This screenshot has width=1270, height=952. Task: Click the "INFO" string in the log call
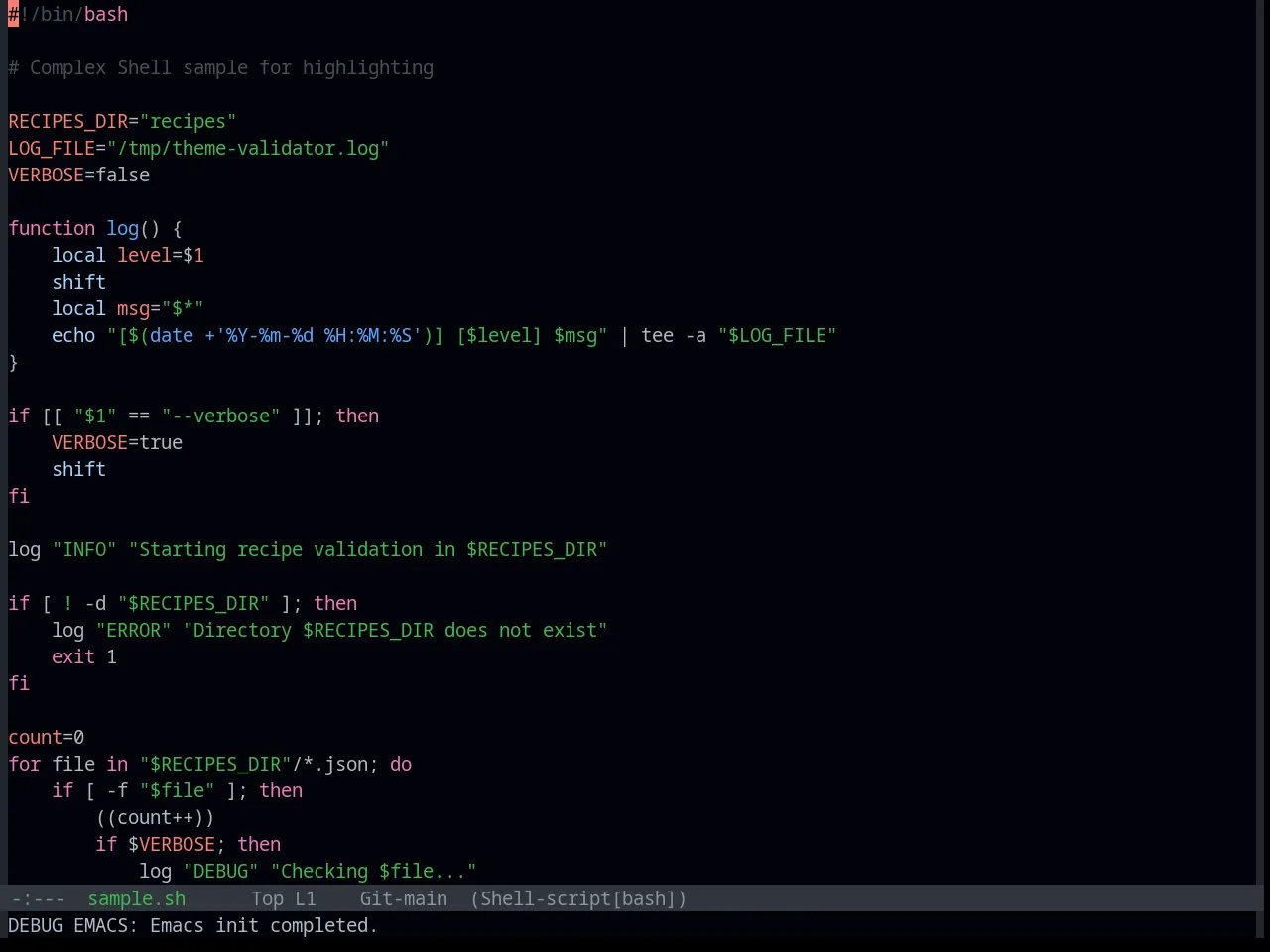tap(84, 549)
